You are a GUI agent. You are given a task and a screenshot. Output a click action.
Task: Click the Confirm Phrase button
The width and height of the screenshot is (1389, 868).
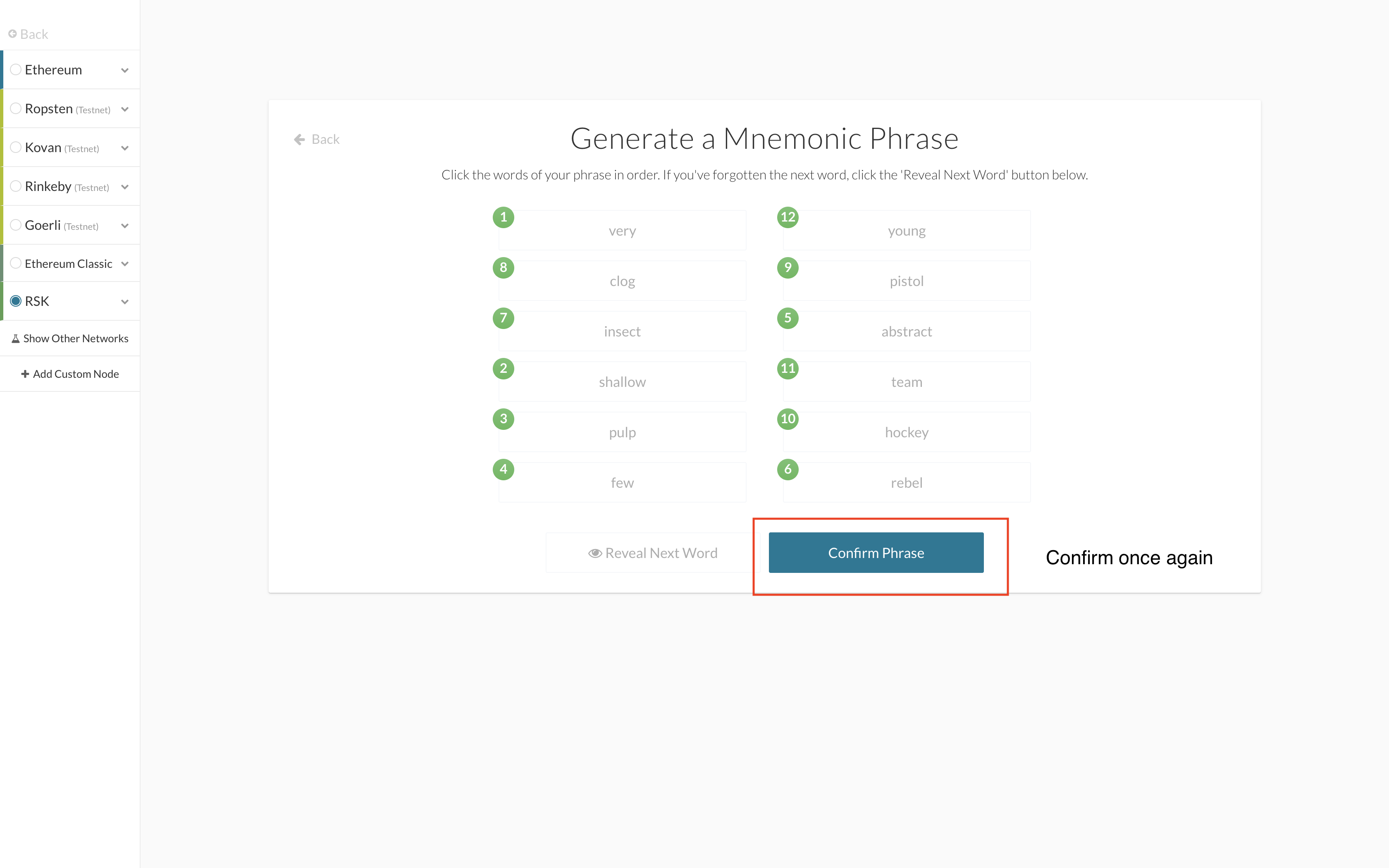[876, 552]
